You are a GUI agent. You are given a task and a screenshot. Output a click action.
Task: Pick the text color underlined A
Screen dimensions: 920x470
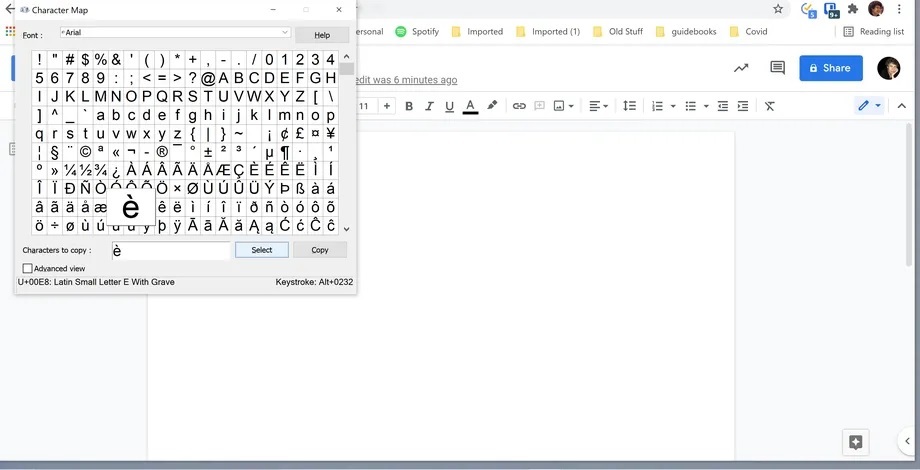(x=470, y=106)
